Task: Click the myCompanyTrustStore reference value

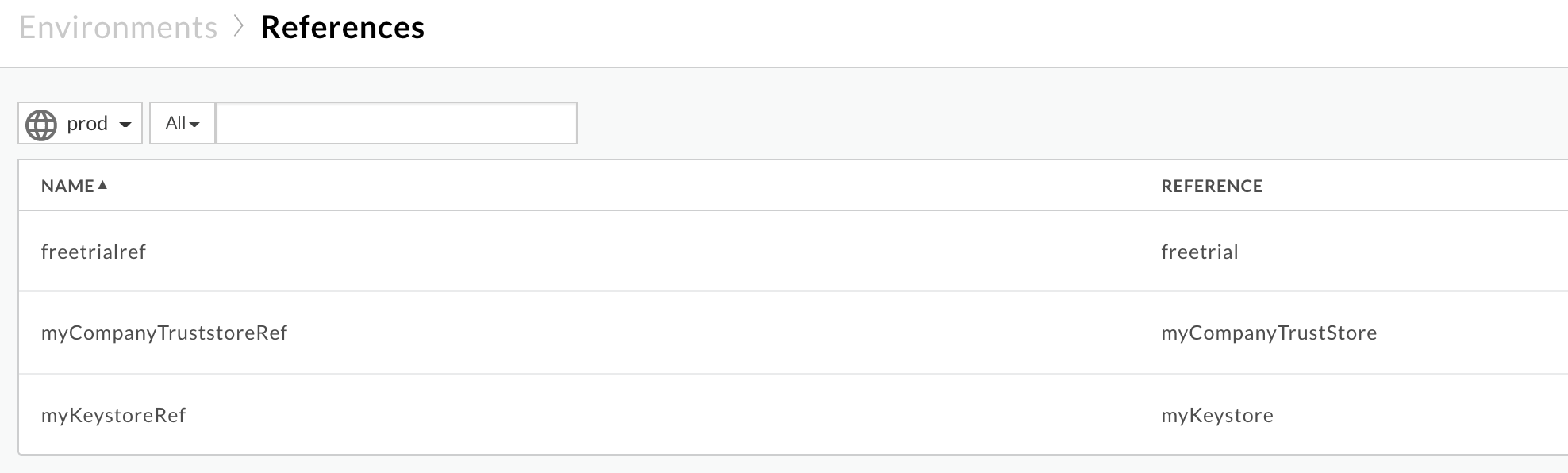Action: (1269, 333)
